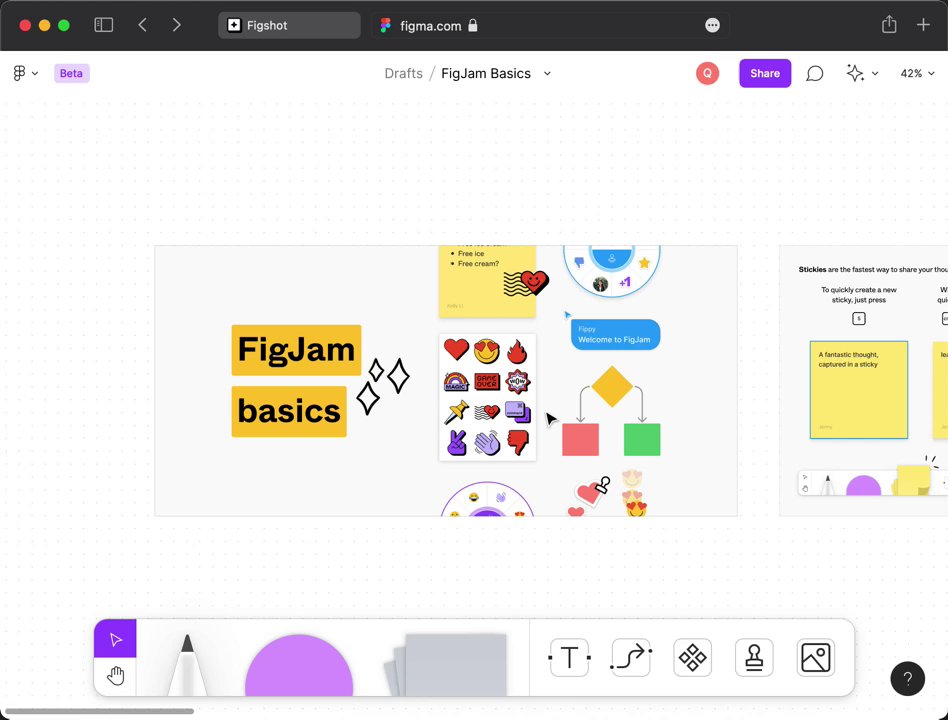
Task: Select the yellow diamond flowchart shape
Action: point(612,386)
